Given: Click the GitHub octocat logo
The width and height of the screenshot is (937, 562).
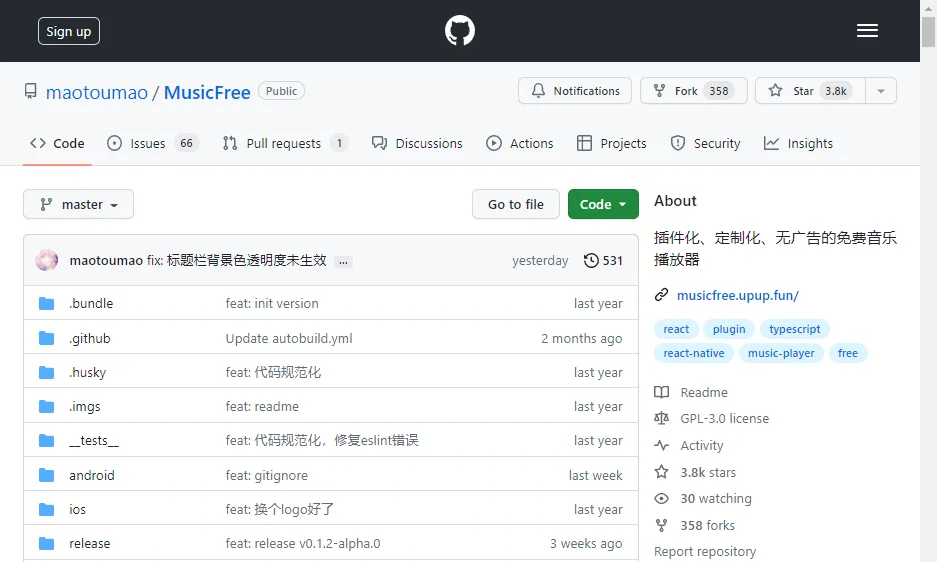Looking at the screenshot, I should coord(460,30).
